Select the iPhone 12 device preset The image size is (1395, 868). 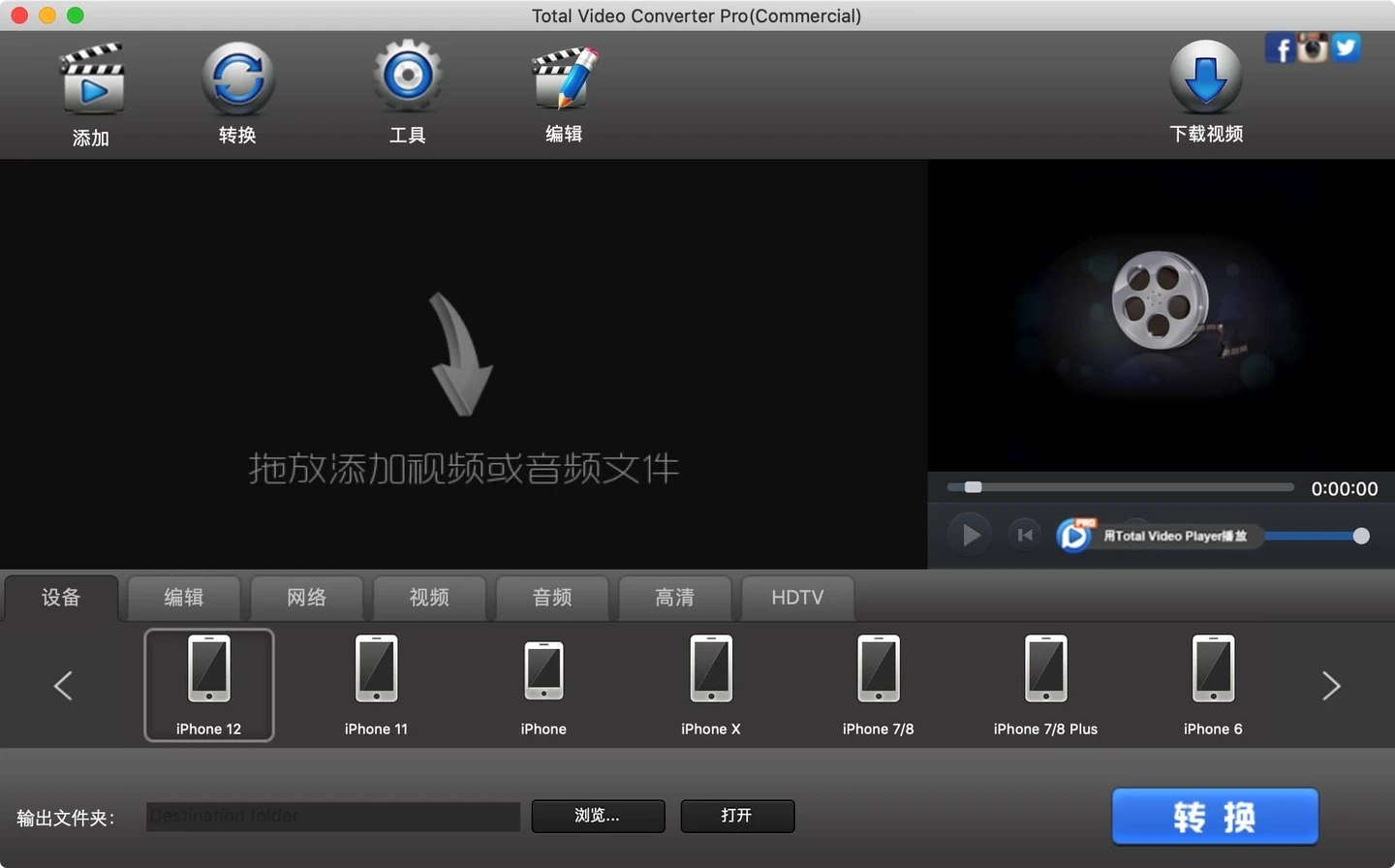(209, 685)
